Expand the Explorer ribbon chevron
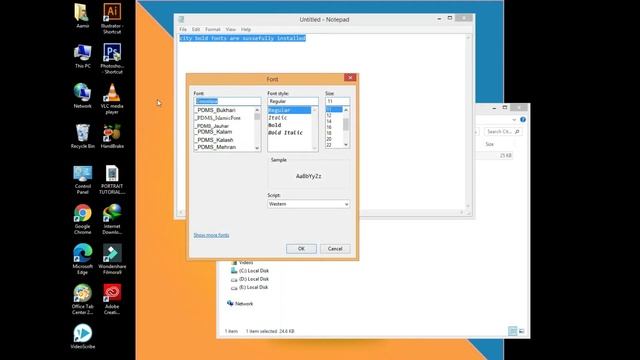 pyautogui.click(x=514, y=120)
